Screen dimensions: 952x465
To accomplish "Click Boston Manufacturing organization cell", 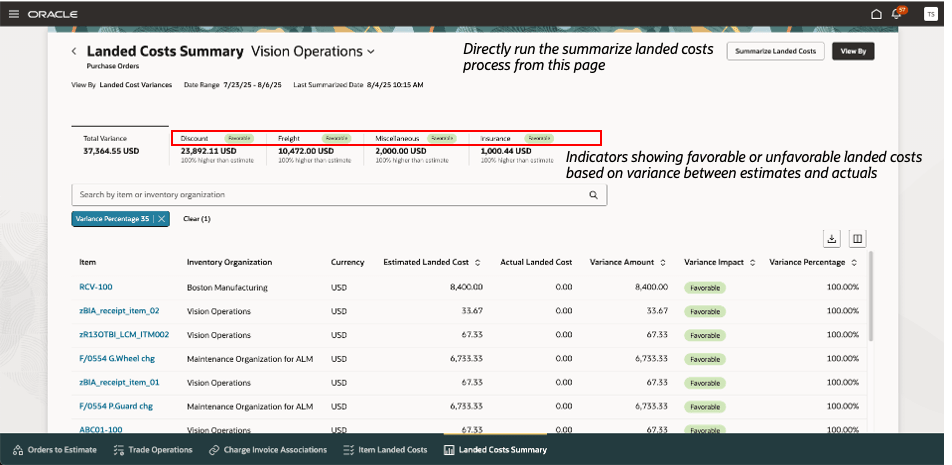I will [227, 287].
